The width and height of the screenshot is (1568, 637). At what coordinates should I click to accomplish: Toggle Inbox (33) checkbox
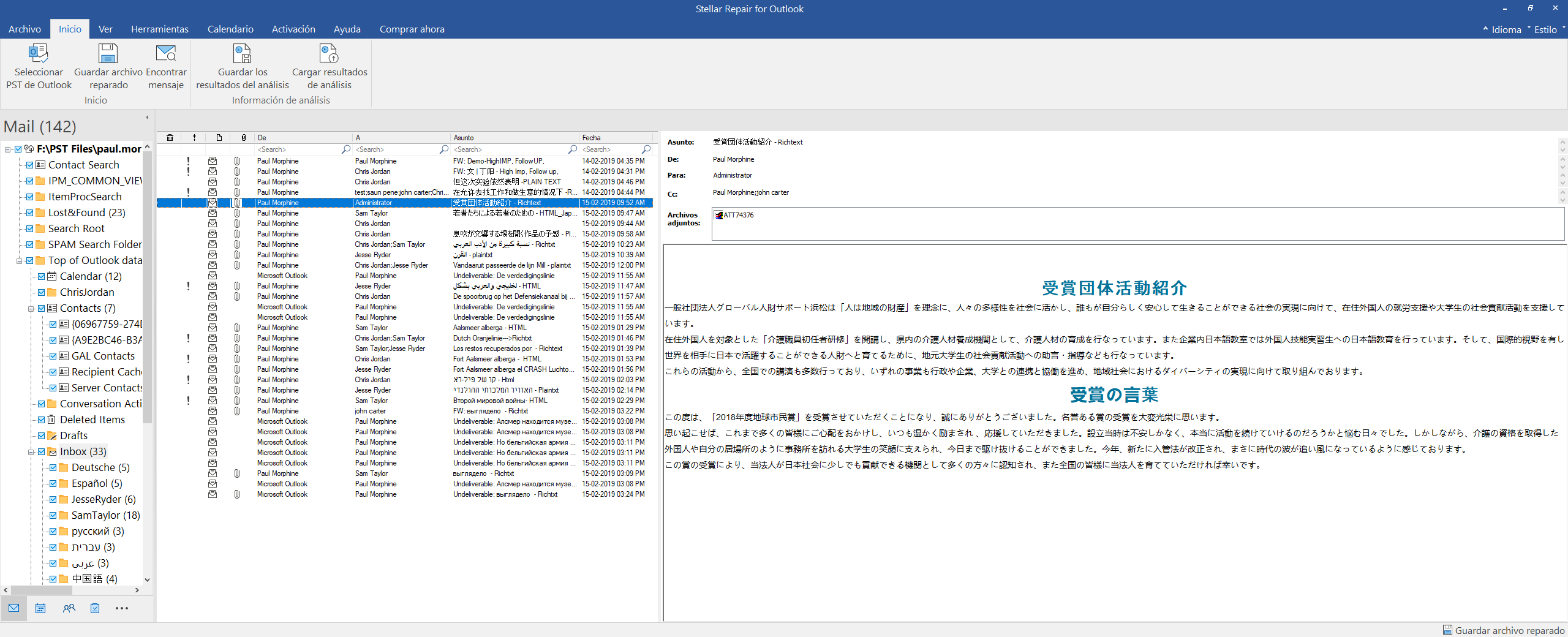pos(41,451)
